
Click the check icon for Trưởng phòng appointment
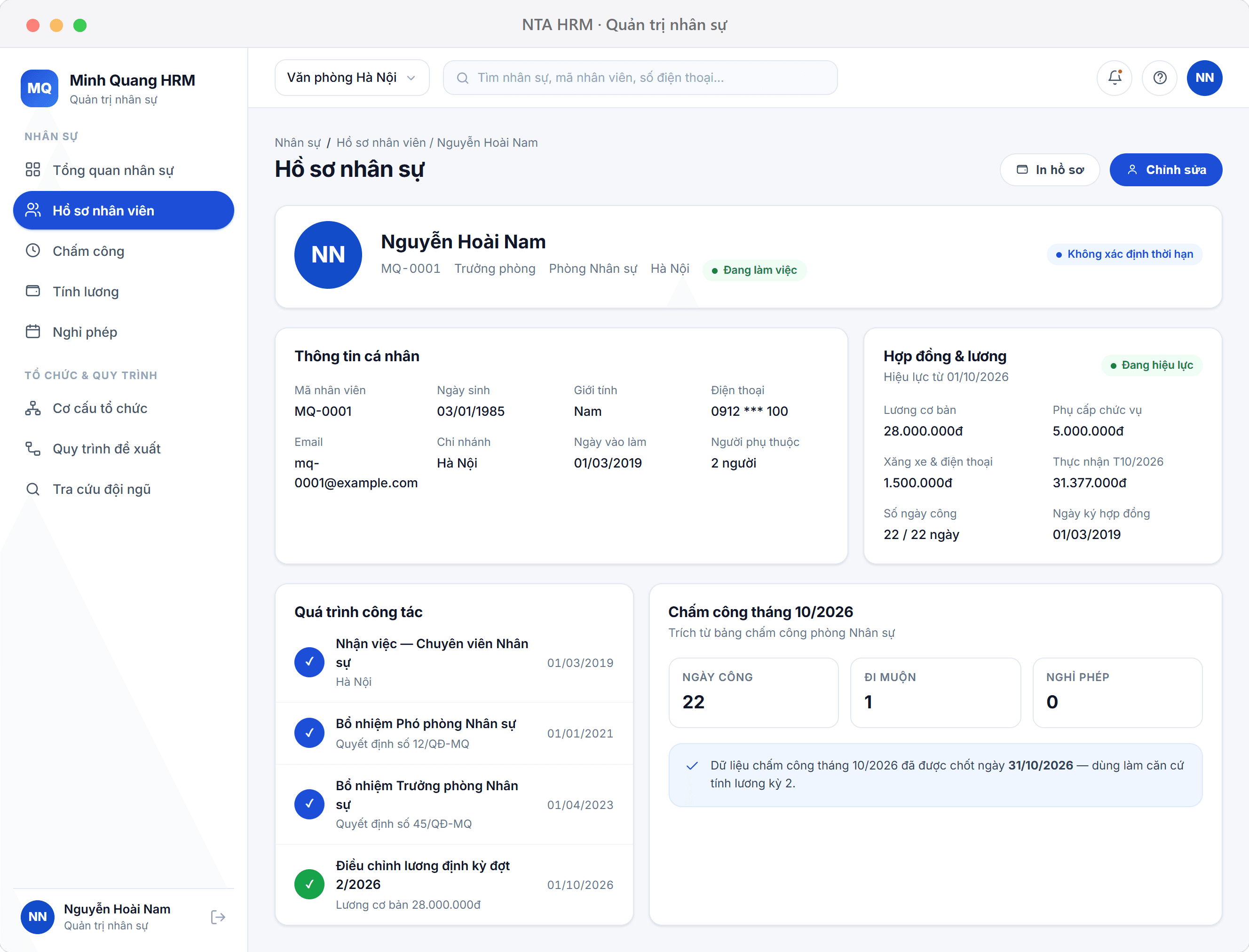click(309, 804)
